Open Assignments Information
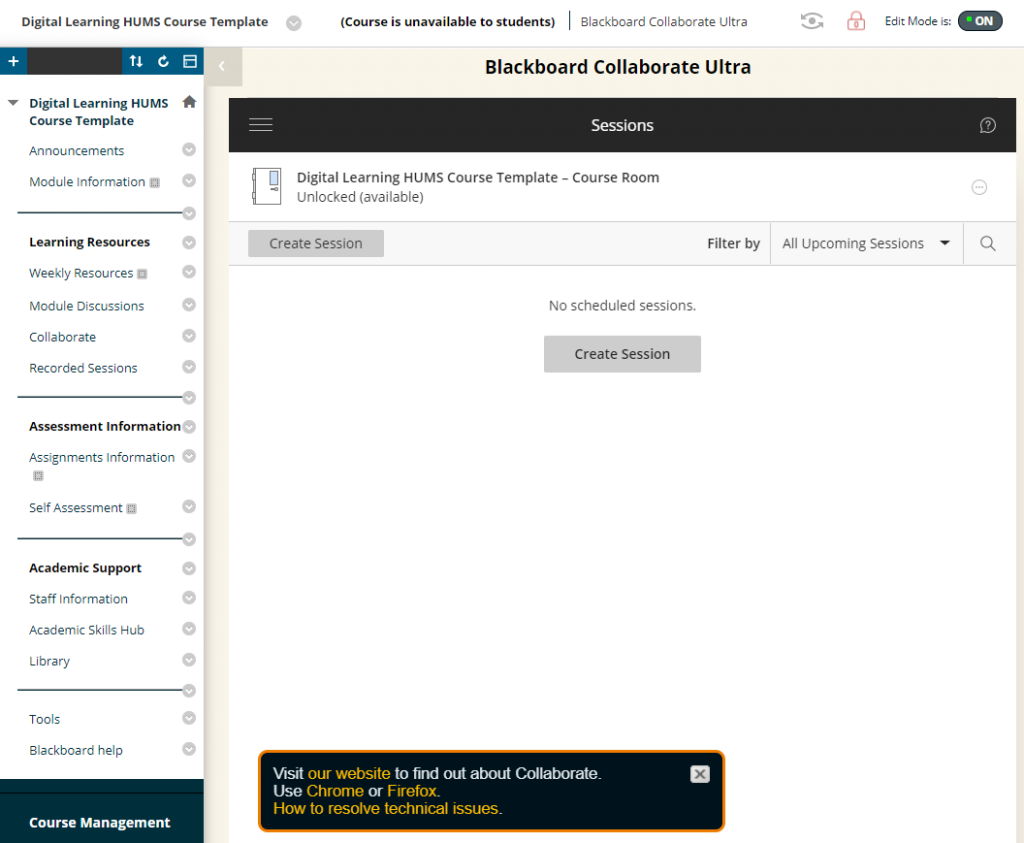1024x843 pixels. click(102, 458)
